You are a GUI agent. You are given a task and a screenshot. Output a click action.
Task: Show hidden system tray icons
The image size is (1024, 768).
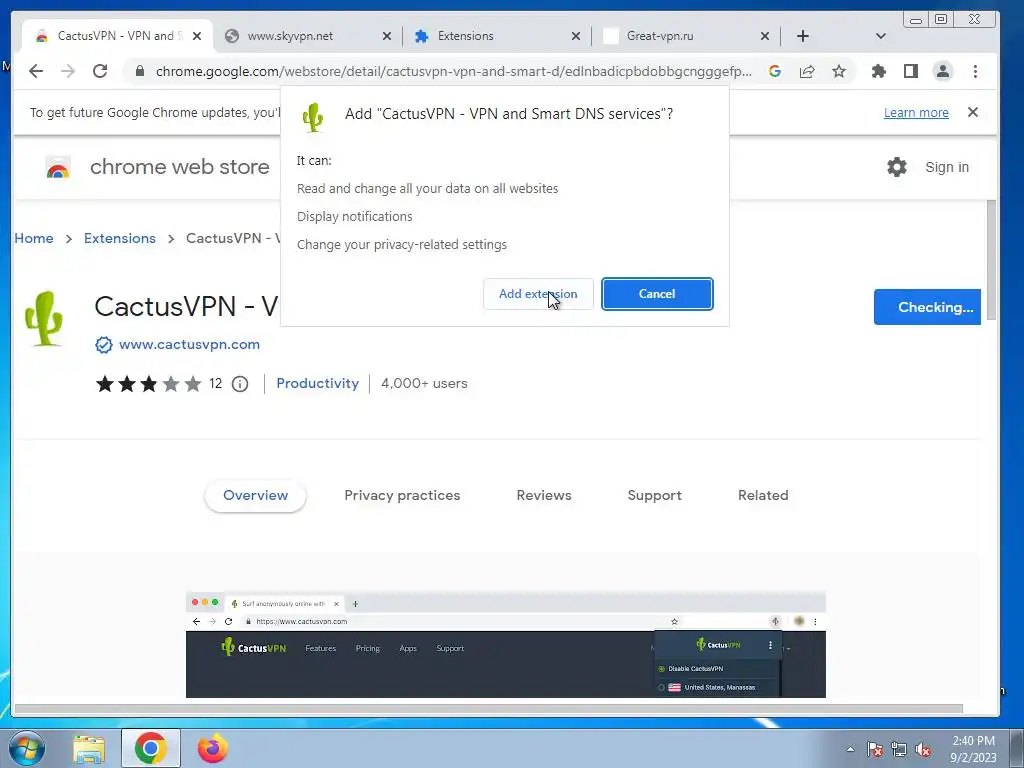coord(850,749)
